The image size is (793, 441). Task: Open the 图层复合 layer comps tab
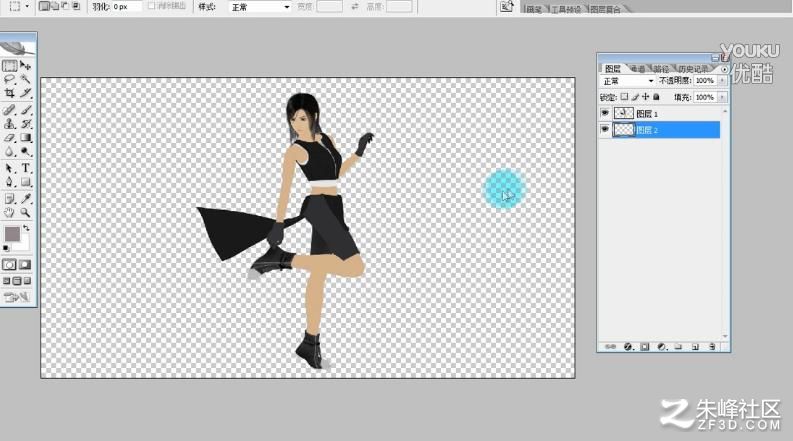click(x=605, y=9)
